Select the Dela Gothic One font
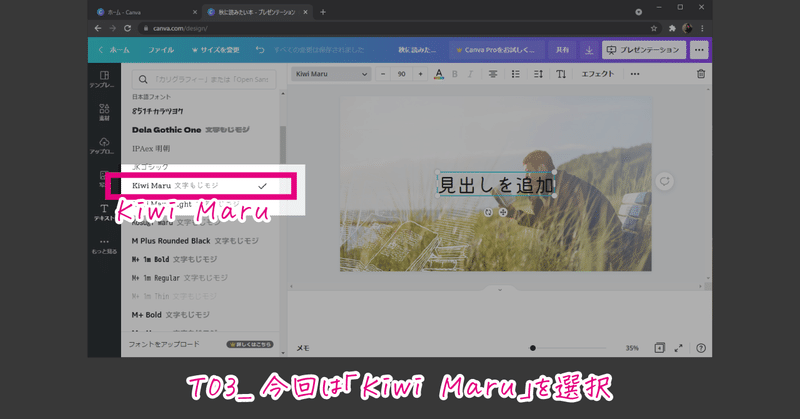The height and width of the screenshot is (419, 800). coord(191,130)
